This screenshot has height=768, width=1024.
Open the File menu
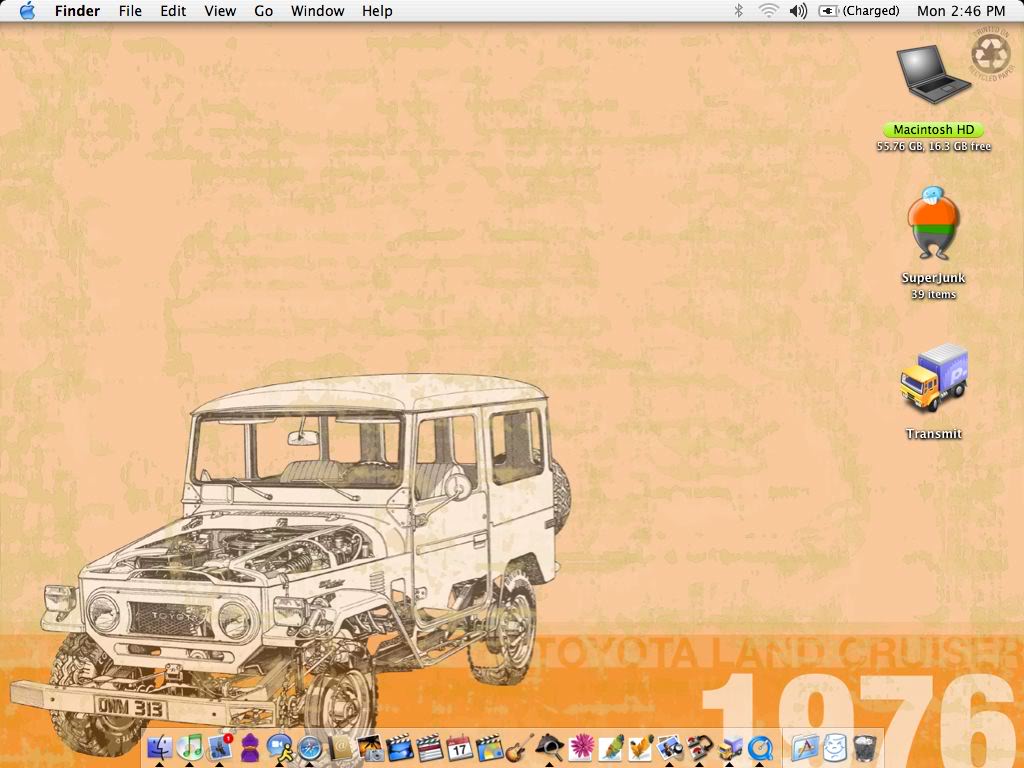[x=130, y=11]
